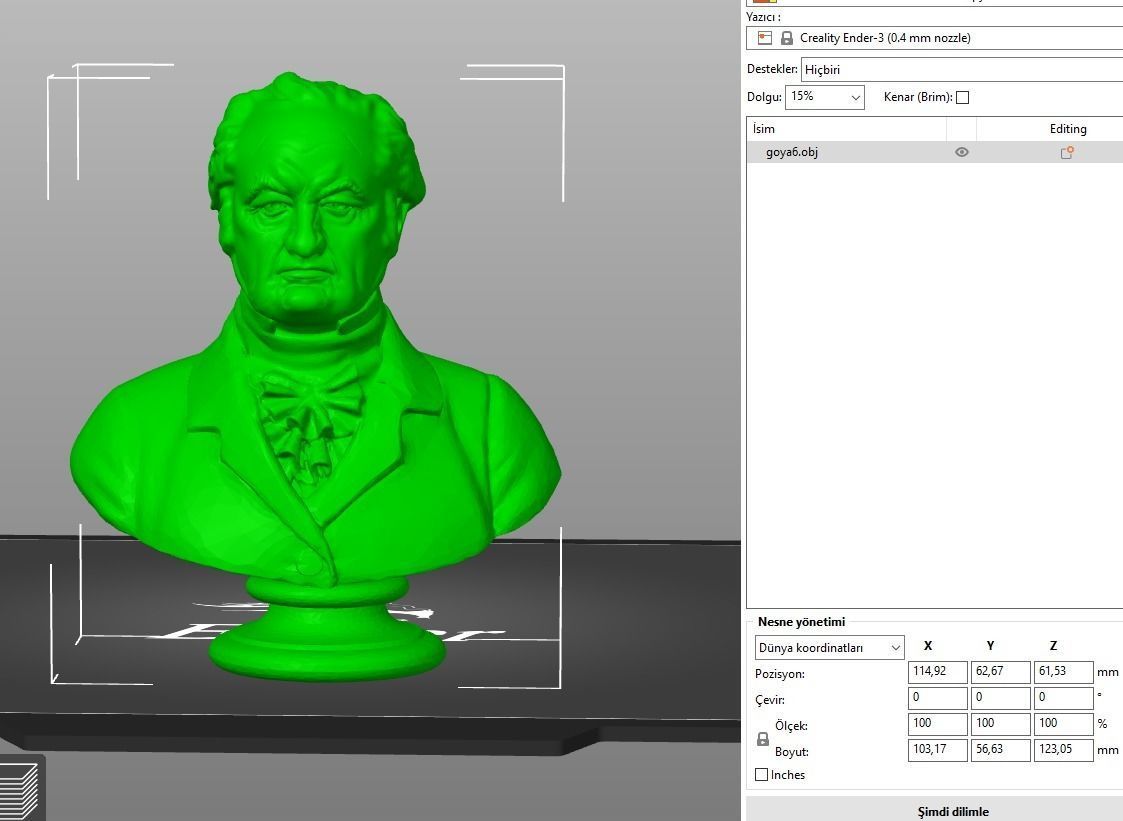Open the Destekler dropdown showing Hiçbiri

[961, 69]
